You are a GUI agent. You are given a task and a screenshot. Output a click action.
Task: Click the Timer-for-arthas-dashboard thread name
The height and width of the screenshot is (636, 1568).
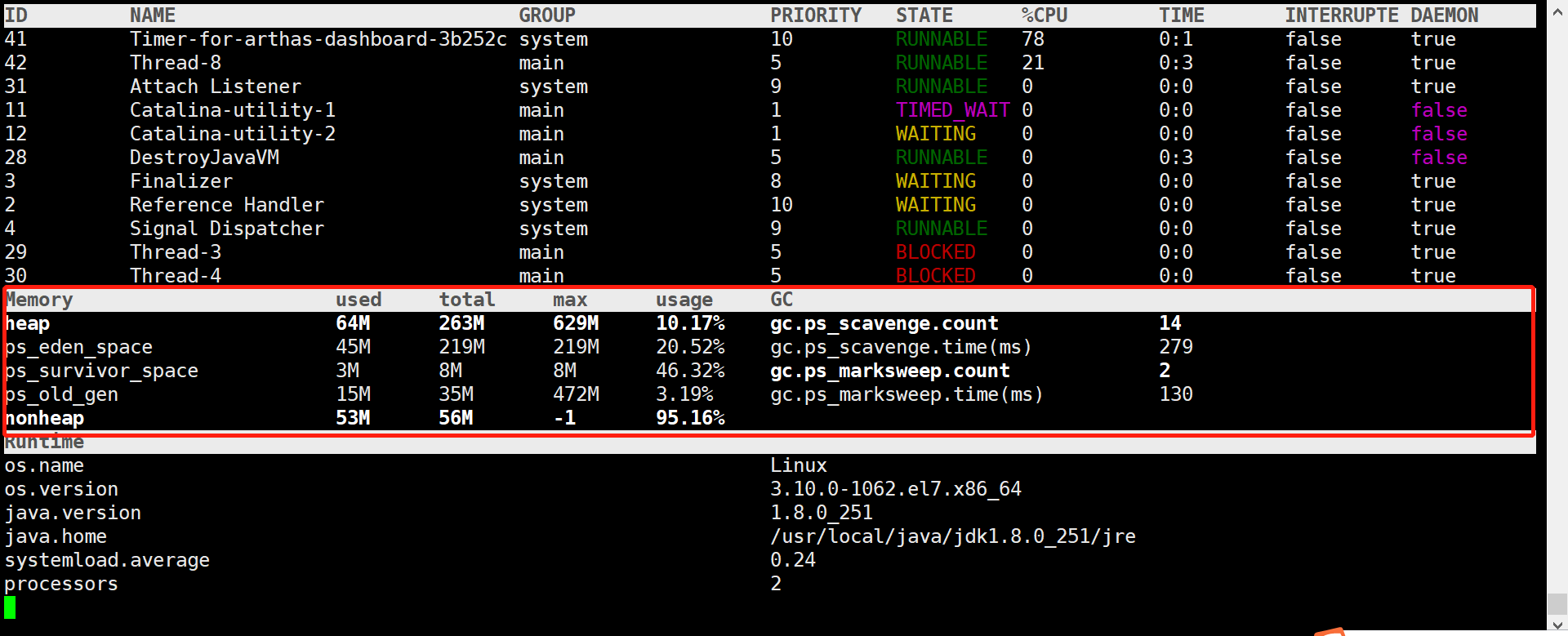click(x=318, y=39)
